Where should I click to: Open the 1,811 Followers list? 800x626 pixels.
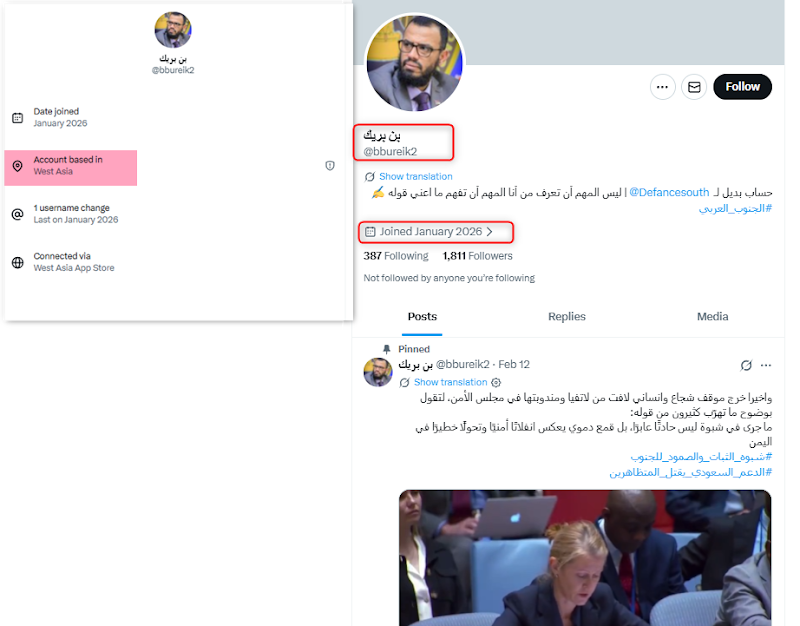478,256
